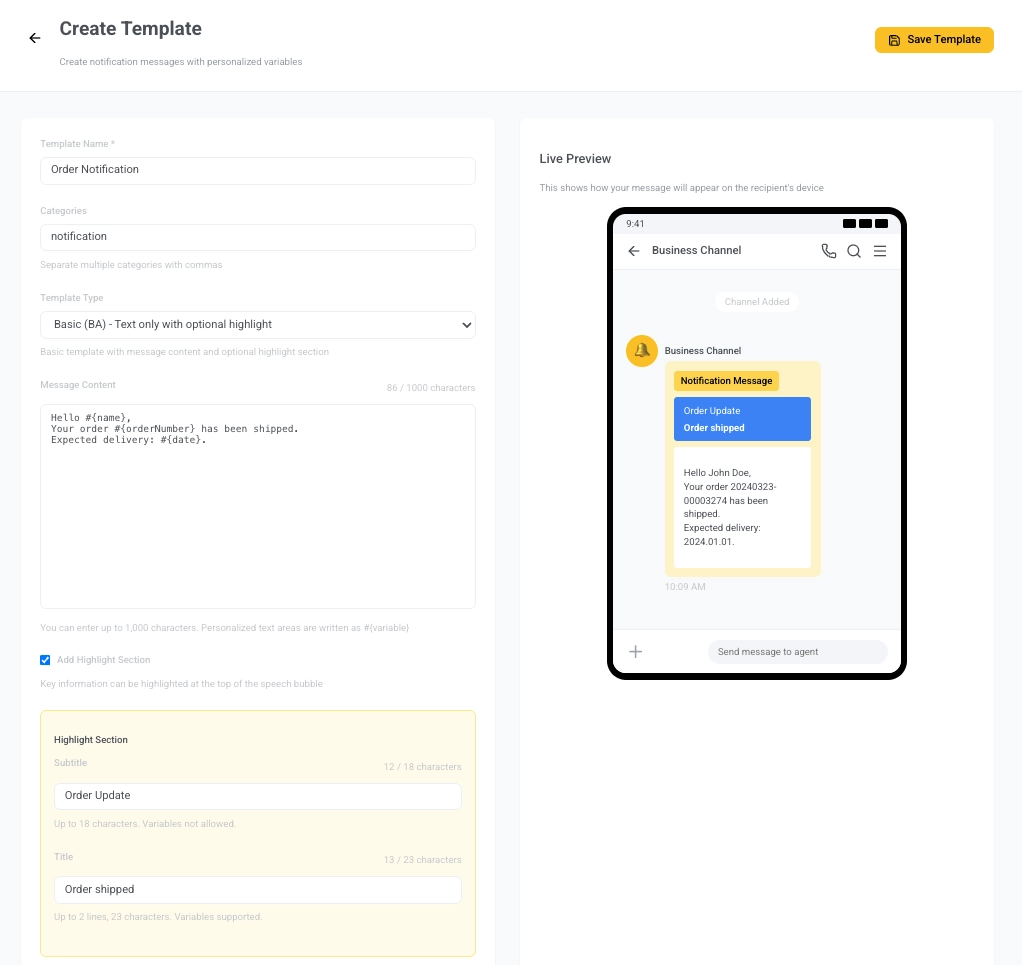Click the blue Order Update highlight block
This screenshot has width=1022, height=965.
click(742, 418)
